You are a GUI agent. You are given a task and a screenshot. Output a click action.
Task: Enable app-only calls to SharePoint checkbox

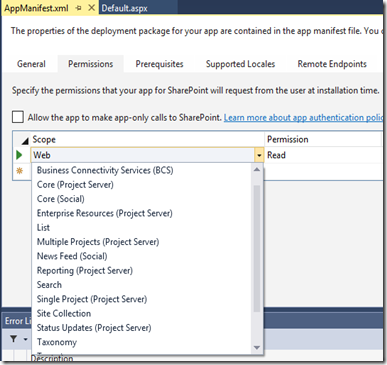coord(18,117)
